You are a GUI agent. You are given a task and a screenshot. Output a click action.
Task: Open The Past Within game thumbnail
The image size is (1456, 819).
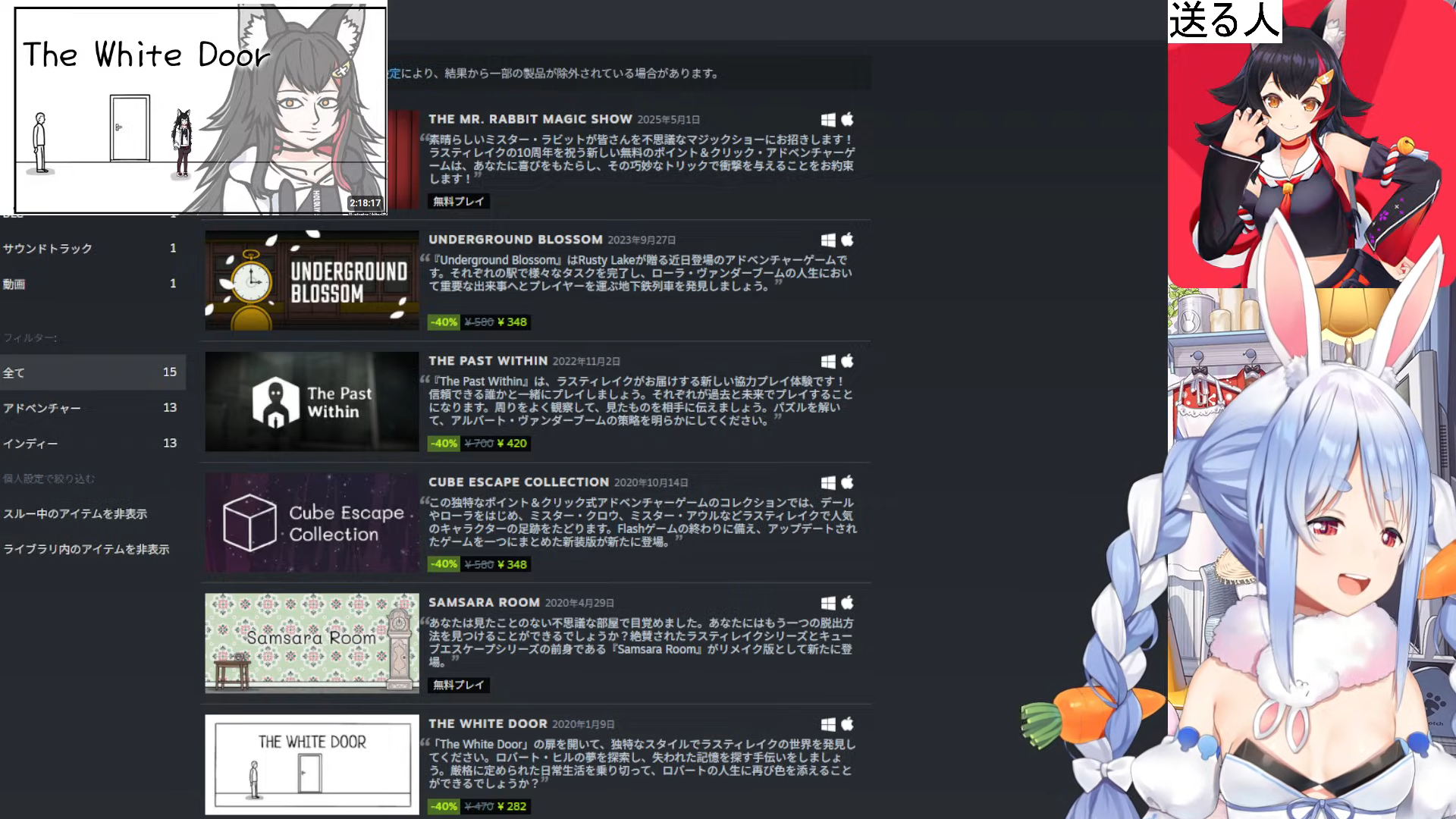[x=312, y=402]
